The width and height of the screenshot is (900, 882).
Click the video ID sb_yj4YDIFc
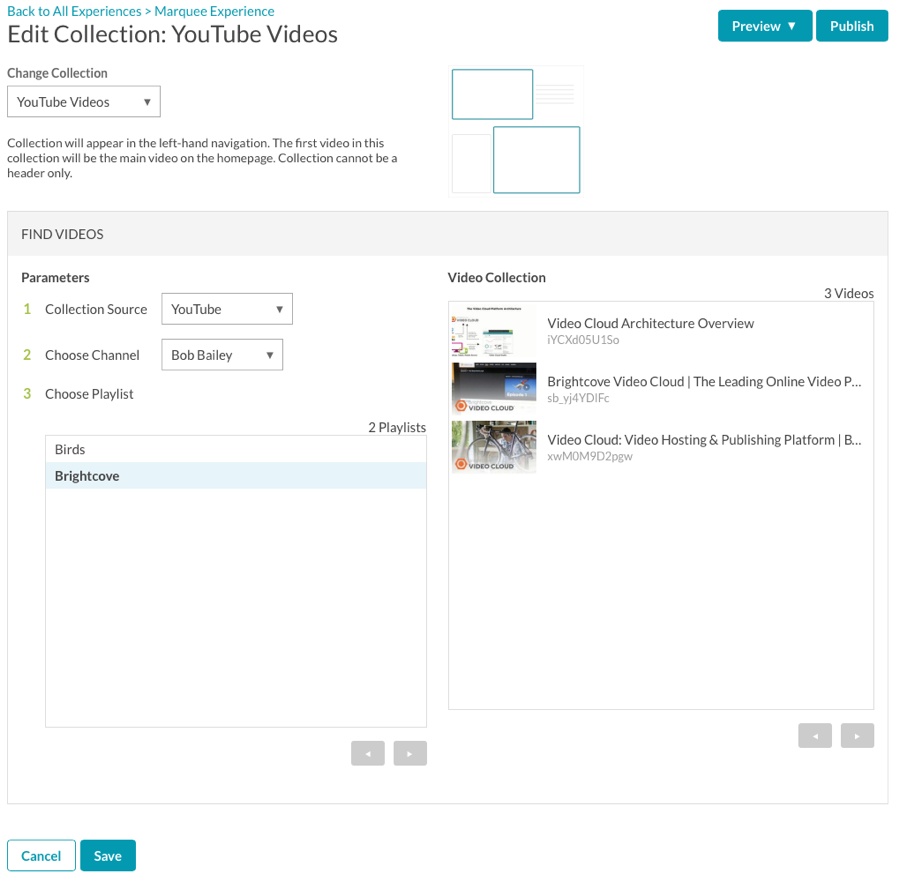[578, 398]
